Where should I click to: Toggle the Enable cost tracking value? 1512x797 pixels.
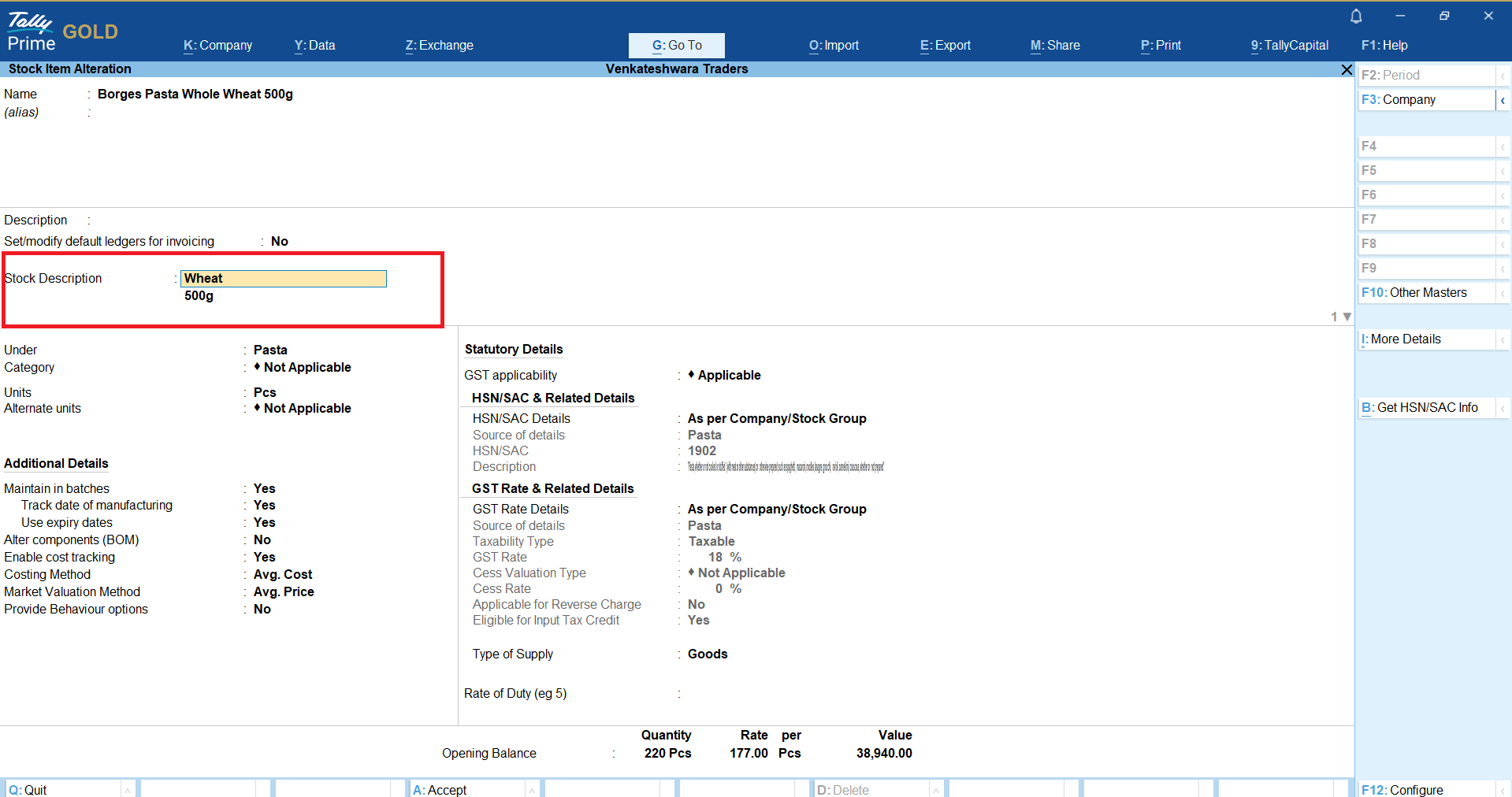(x=264, y=557)
